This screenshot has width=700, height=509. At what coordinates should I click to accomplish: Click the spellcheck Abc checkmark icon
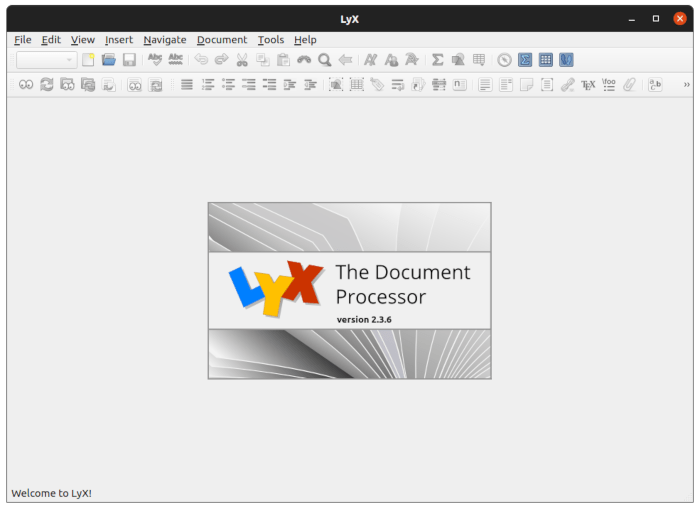(x=155, y=60)
